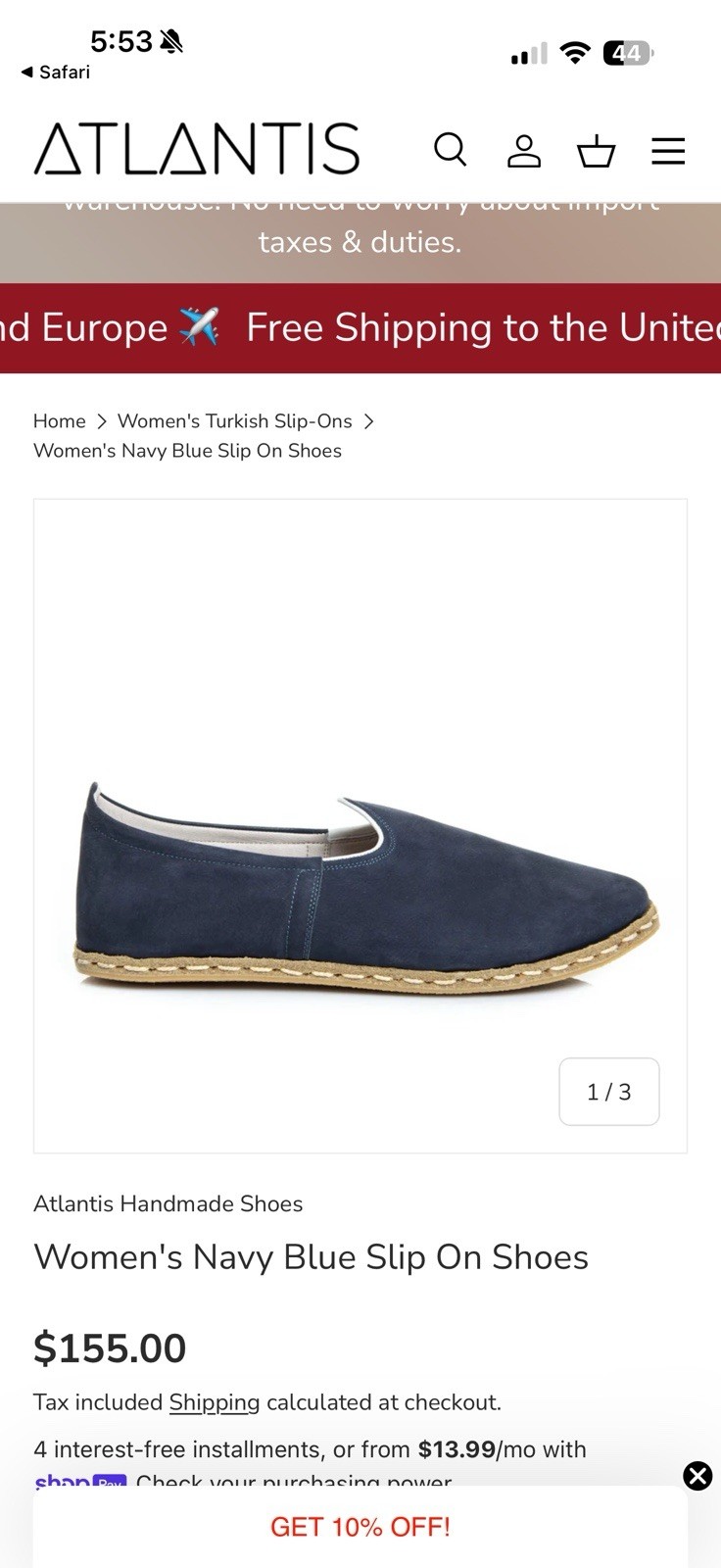This screenshot has width=721, height=1568.
Task: Open Women's Turkish Slip-Ons breadcrumb
Action: tap(235, 420)
